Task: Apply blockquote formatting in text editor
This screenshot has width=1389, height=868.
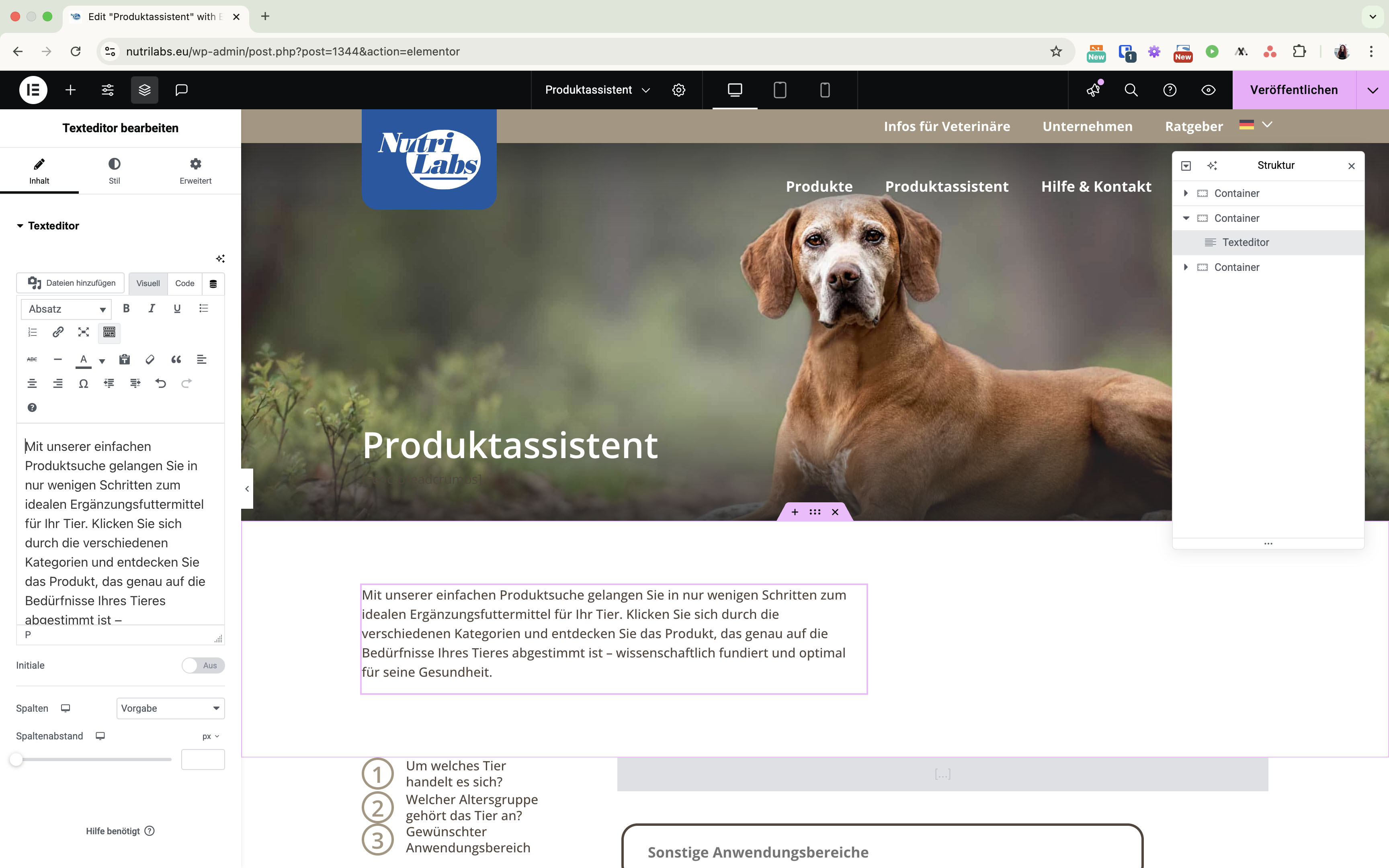Action: (x=176, y=359)
